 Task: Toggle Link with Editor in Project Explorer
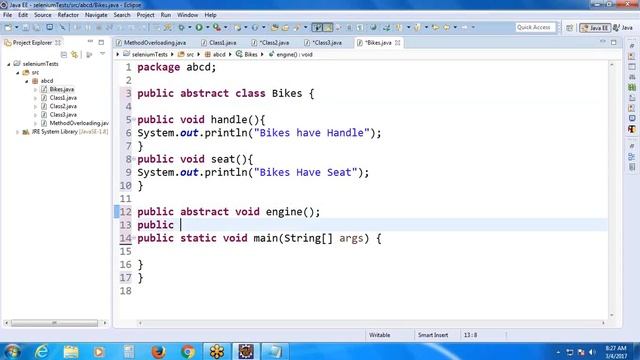75,54
